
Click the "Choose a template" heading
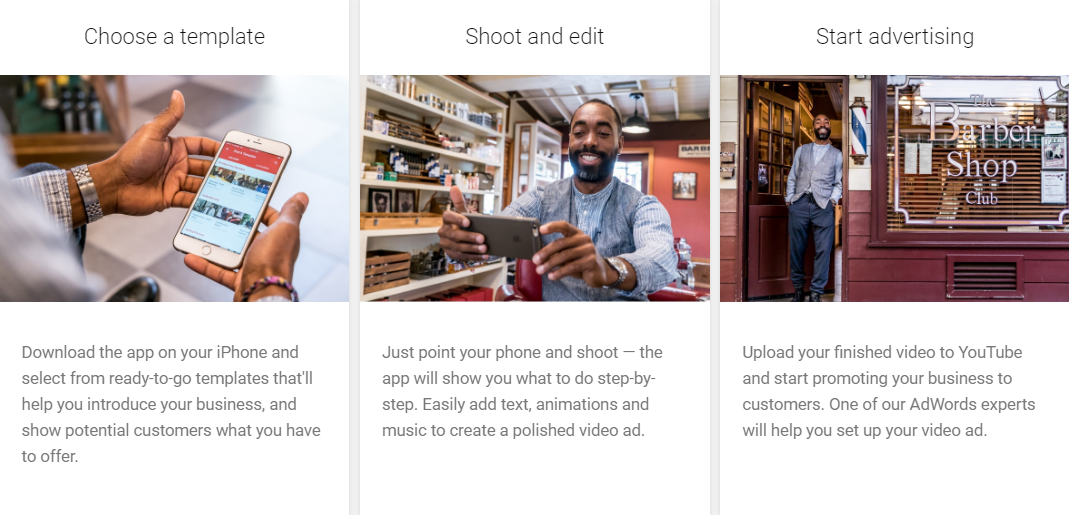[175, 36]
